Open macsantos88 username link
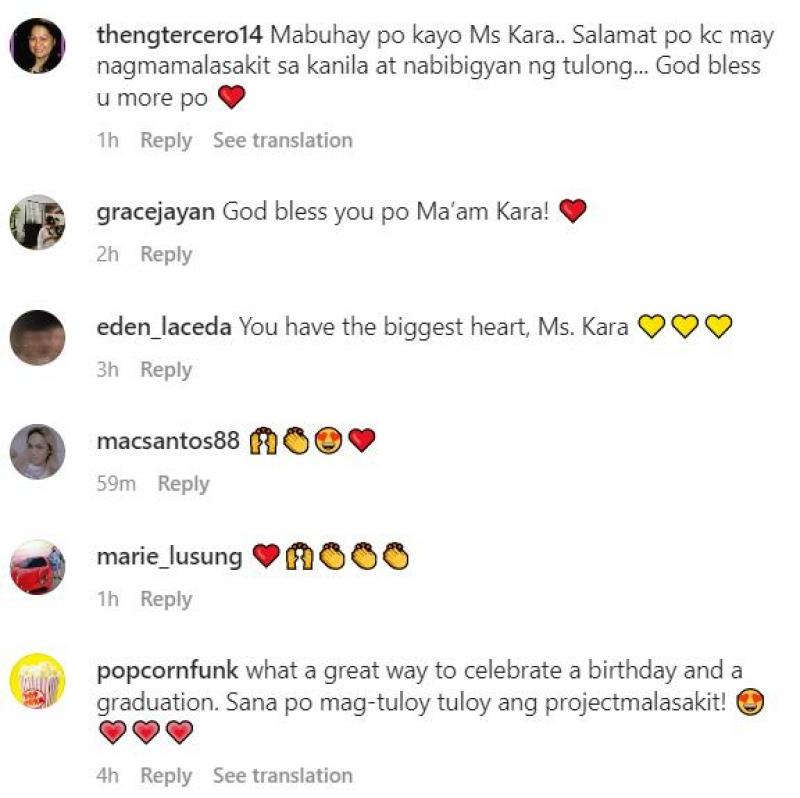This screenshot has width=800, height=798. pos(168,441)
